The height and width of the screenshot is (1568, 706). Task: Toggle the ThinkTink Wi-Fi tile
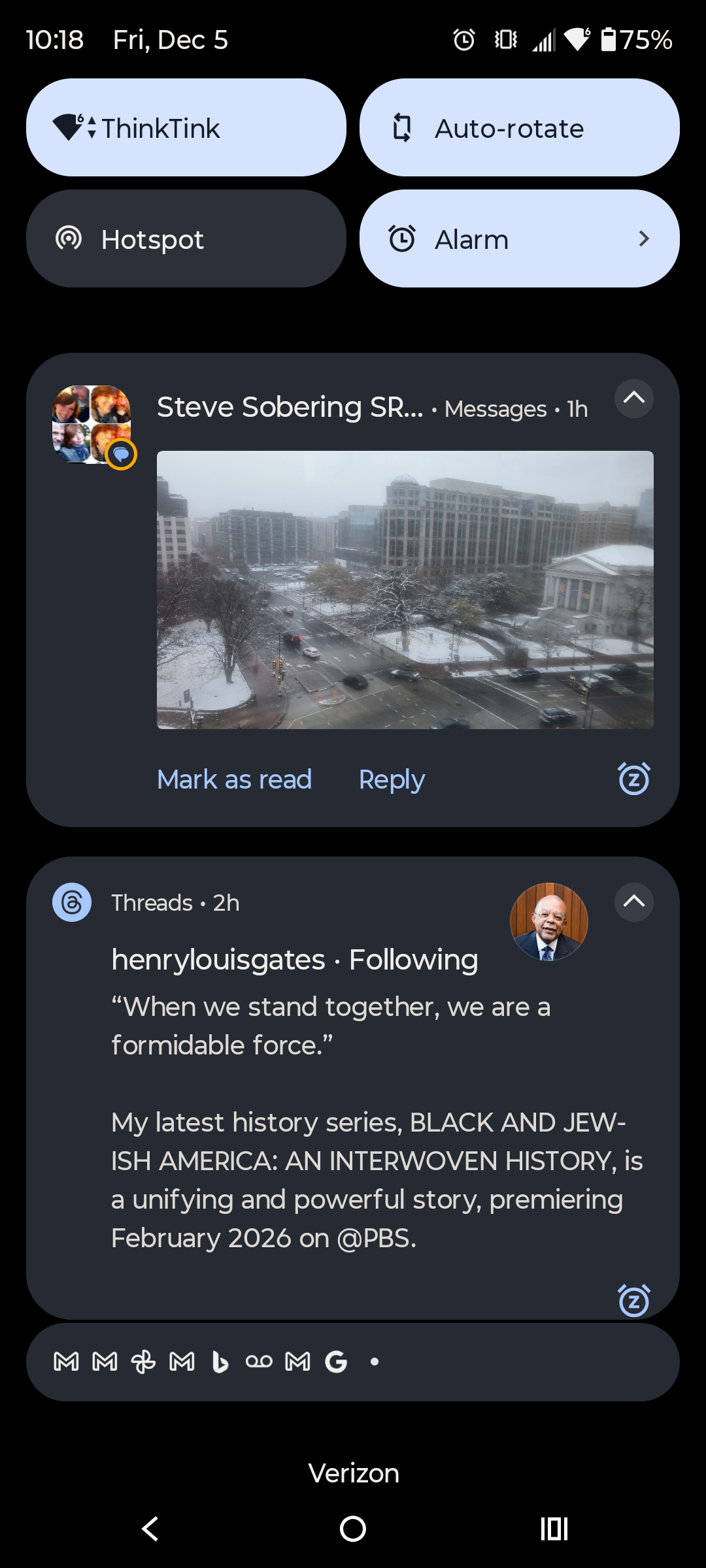coord(186,128)
